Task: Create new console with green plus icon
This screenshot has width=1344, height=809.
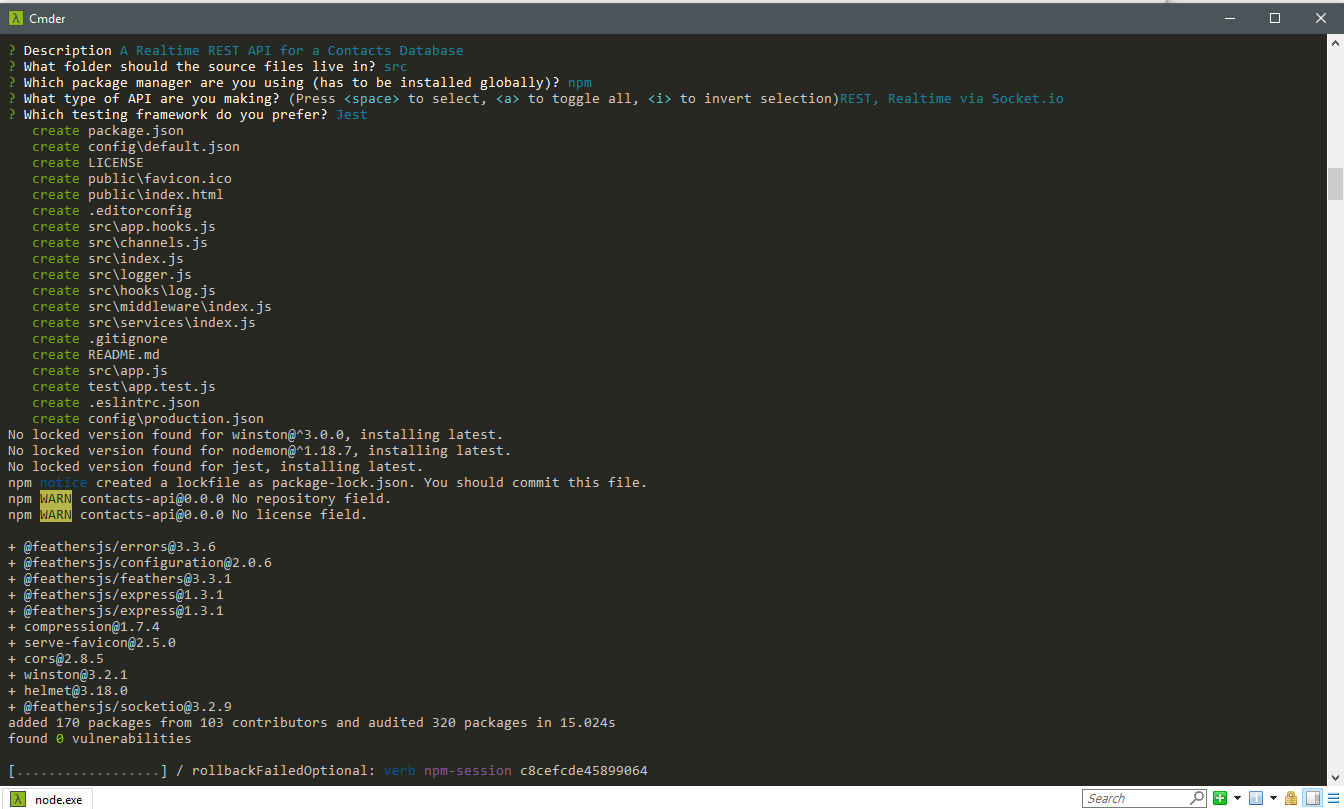Action: pyautogui.click(x=1220, y=798)
